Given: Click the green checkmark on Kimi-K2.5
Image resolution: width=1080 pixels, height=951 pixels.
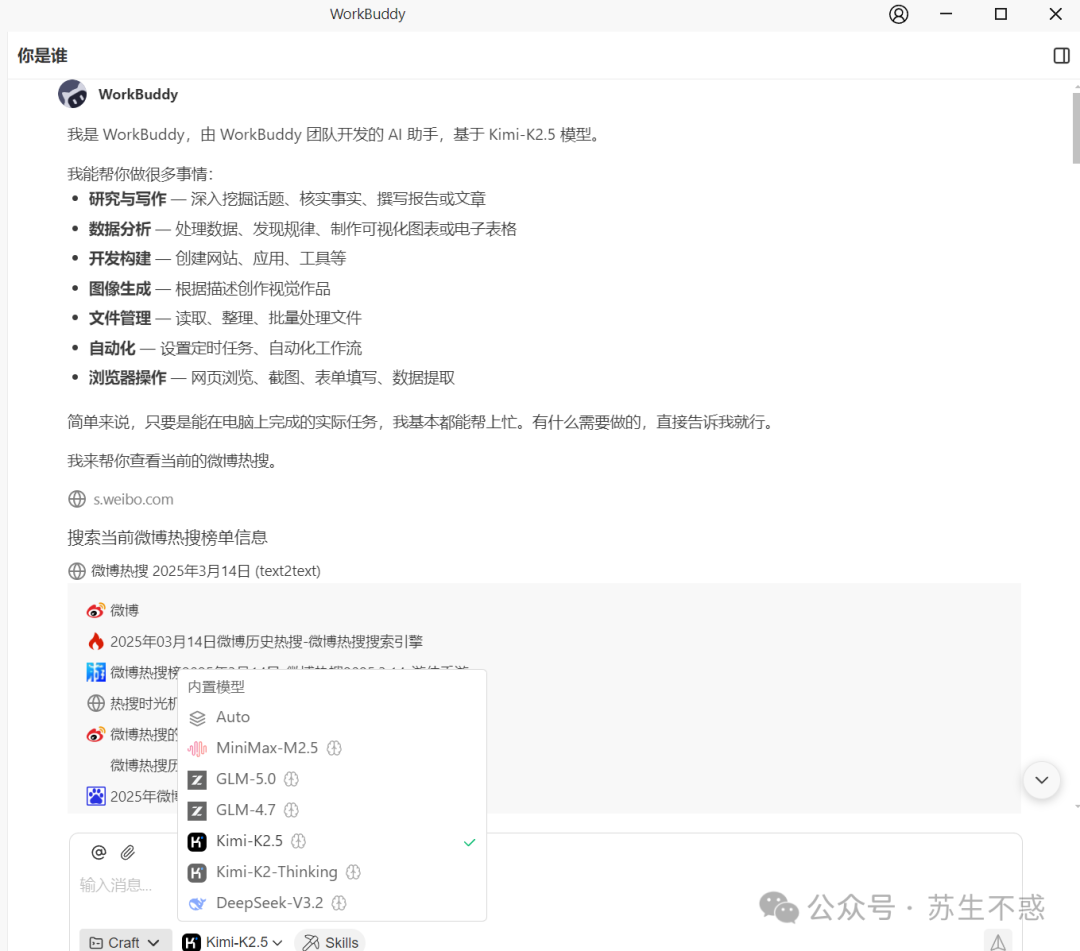Looking at the screenshot, I should point(470,842).
